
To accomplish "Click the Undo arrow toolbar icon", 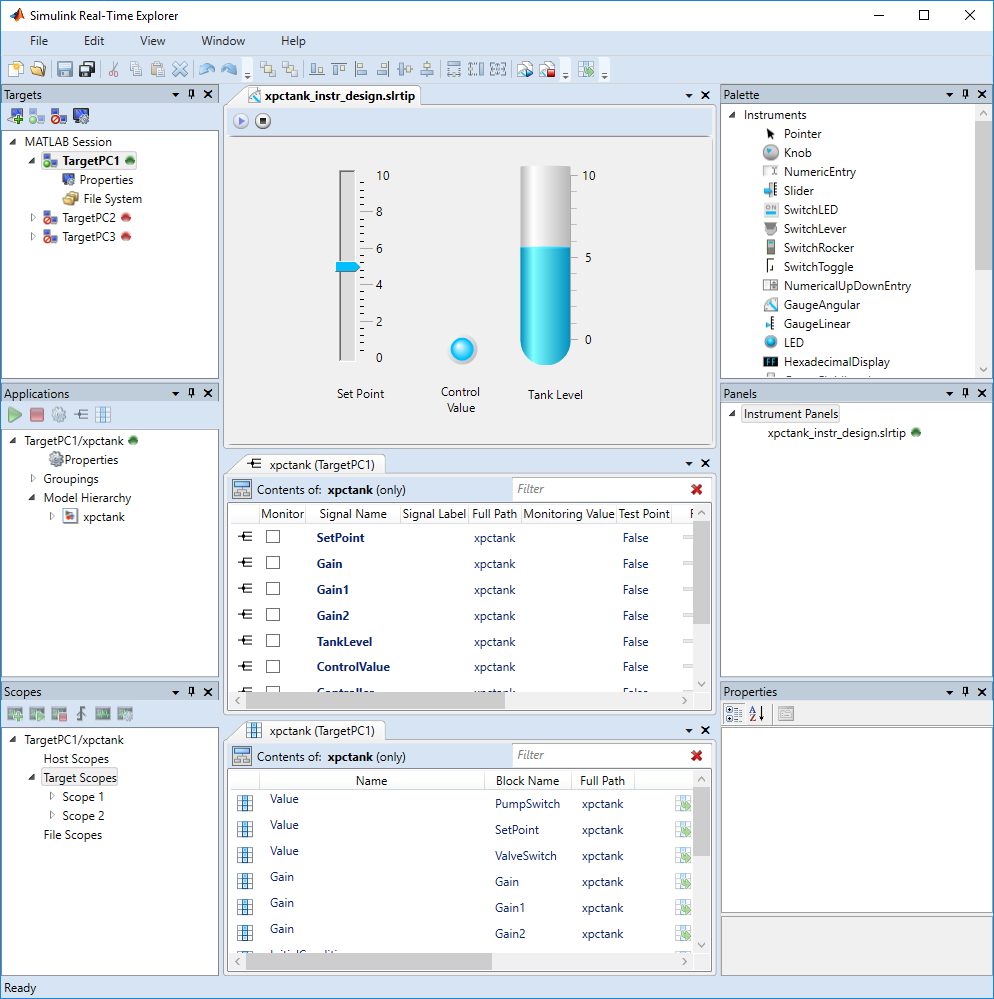I will click(x=206, y=69).
